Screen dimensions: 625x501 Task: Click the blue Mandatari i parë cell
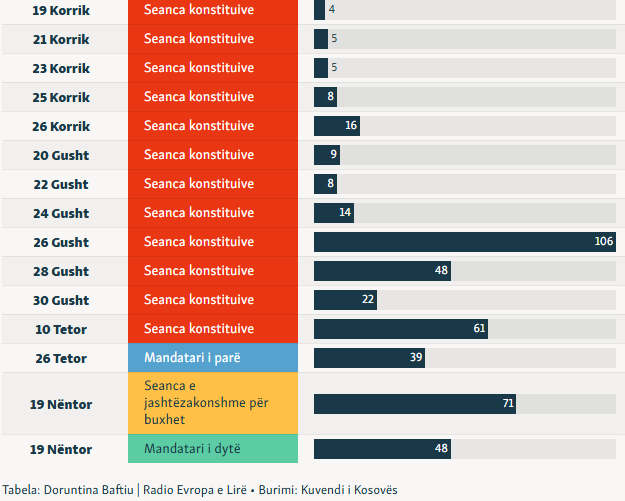point(213,358)
